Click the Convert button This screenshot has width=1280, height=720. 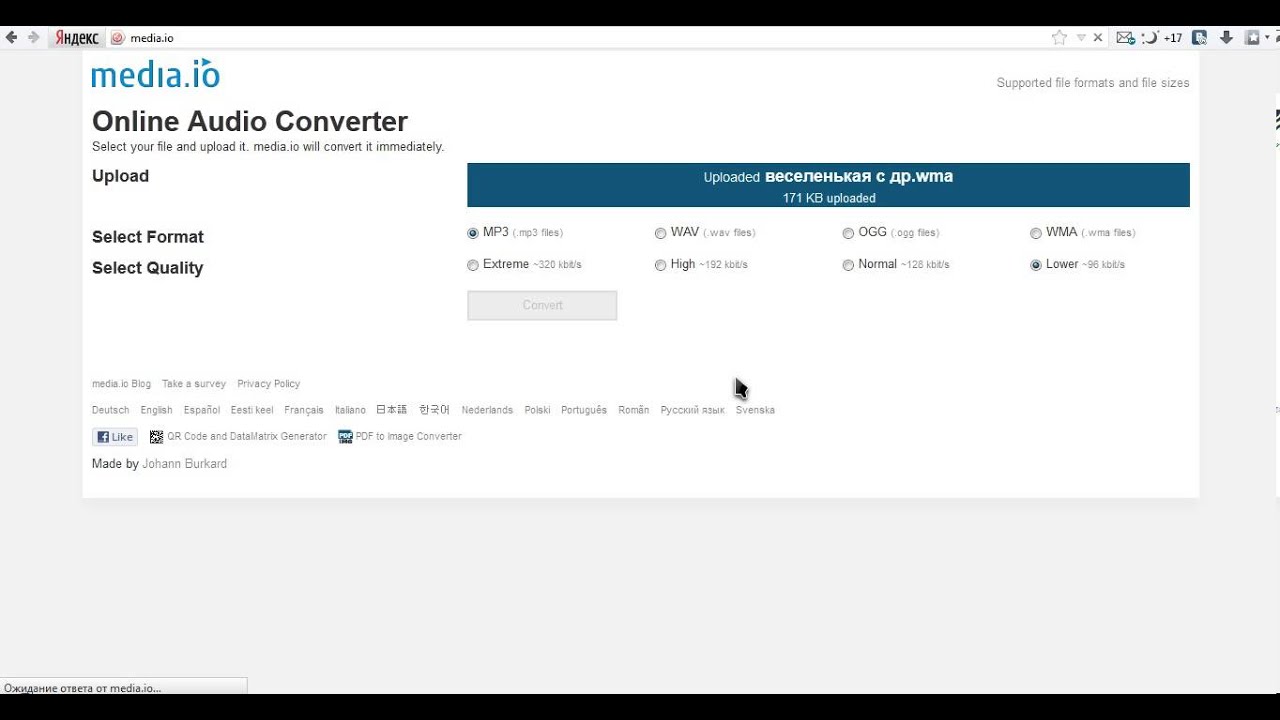[x=542, y=305]
